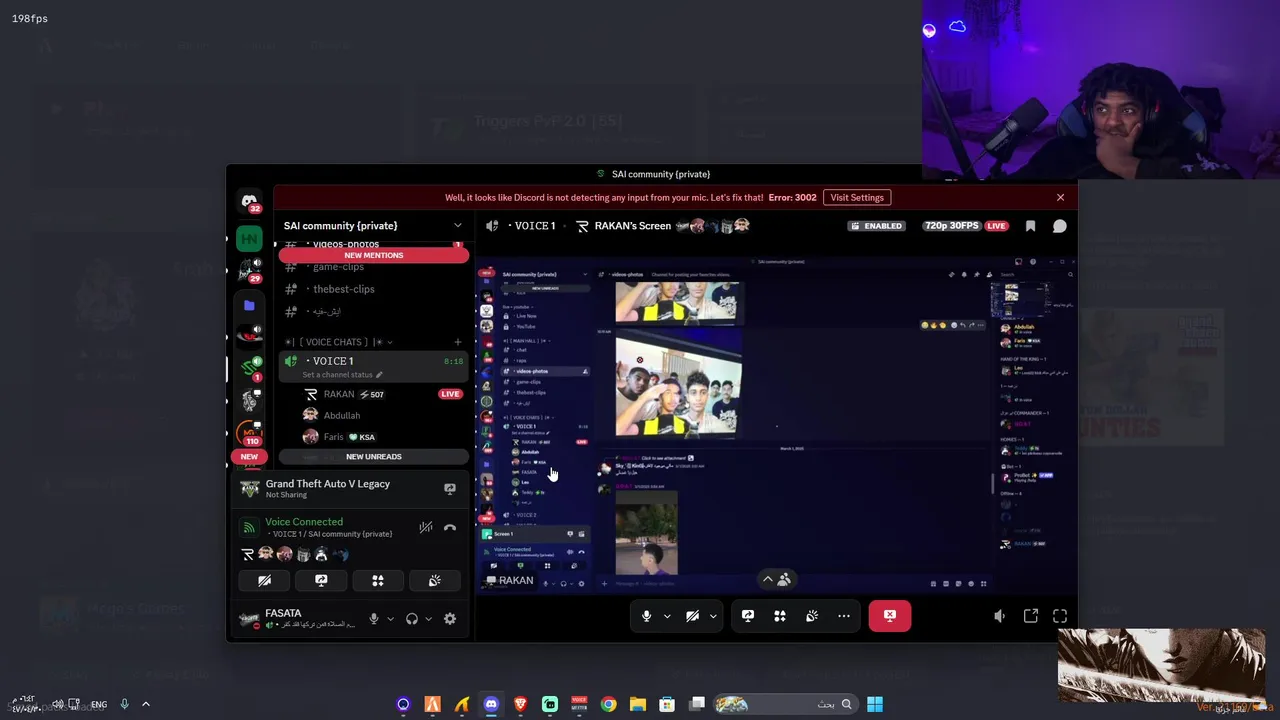The image size is (1280, 720).
Task: Open Discord from the taskbar
Action: (491, 704)
